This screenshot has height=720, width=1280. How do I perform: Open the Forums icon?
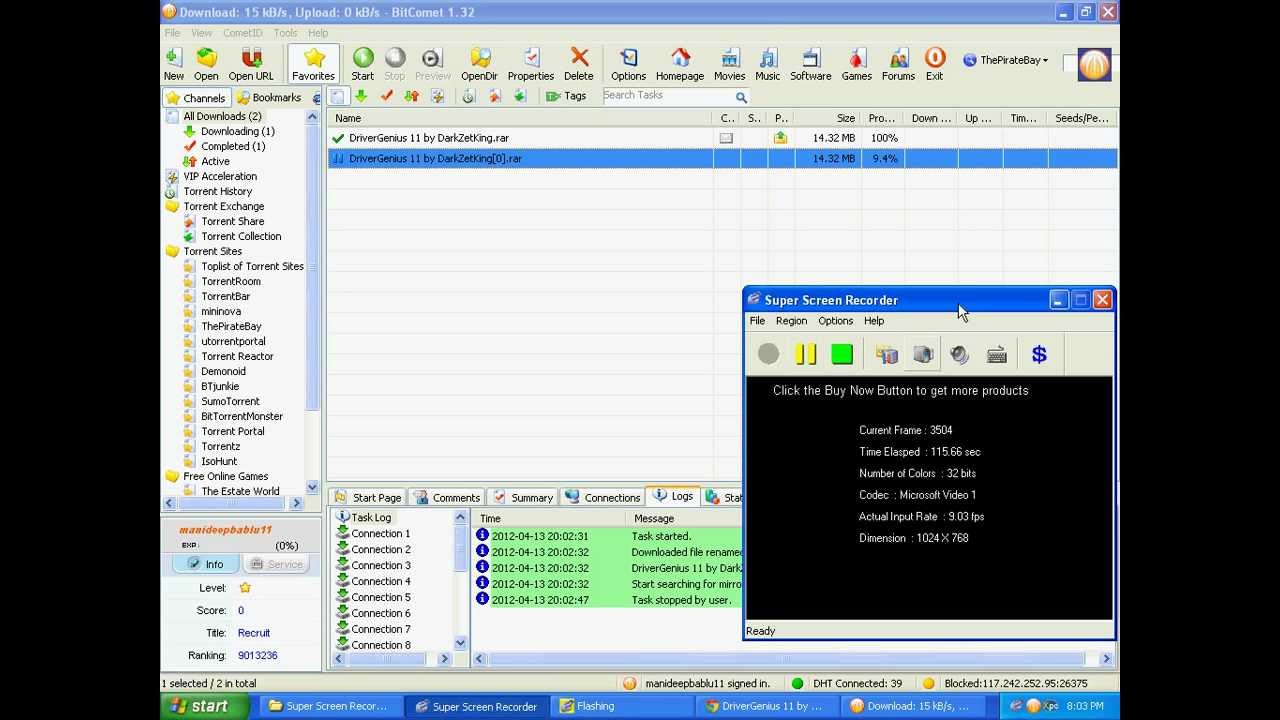[x=898, y=64]
